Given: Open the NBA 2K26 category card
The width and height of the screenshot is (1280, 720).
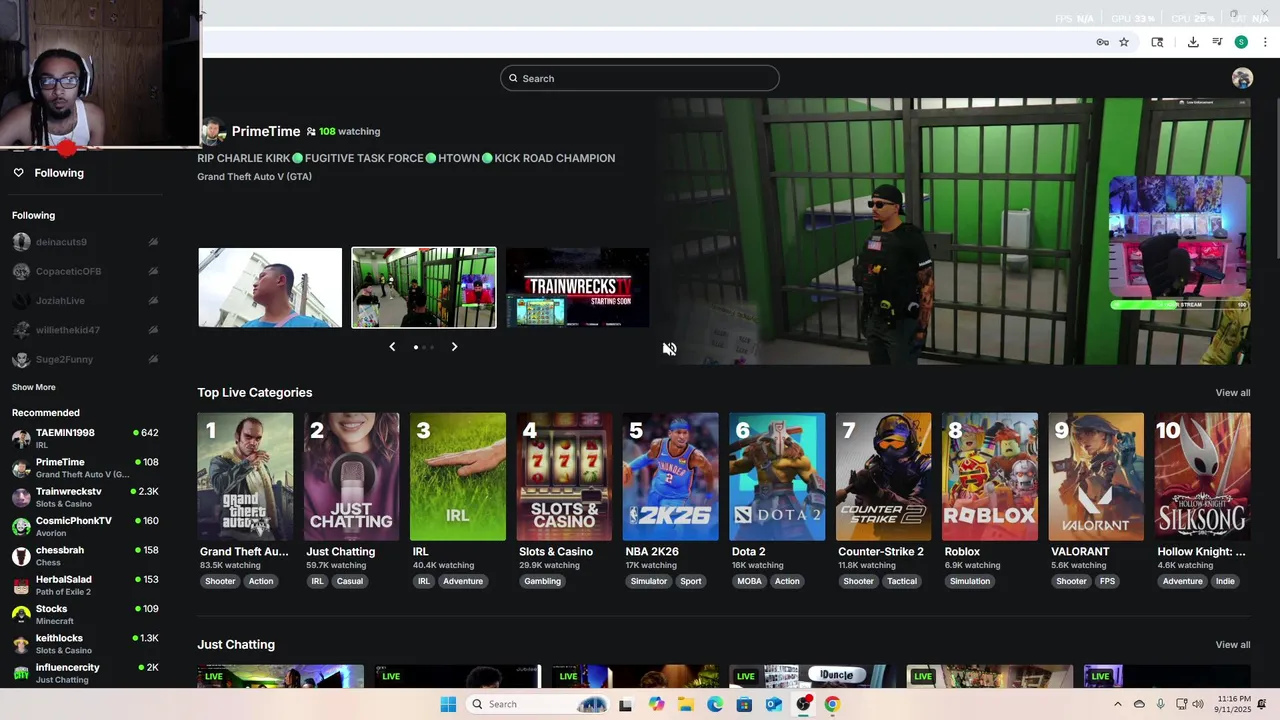Looking at the screenshot, I should point(670,477).
